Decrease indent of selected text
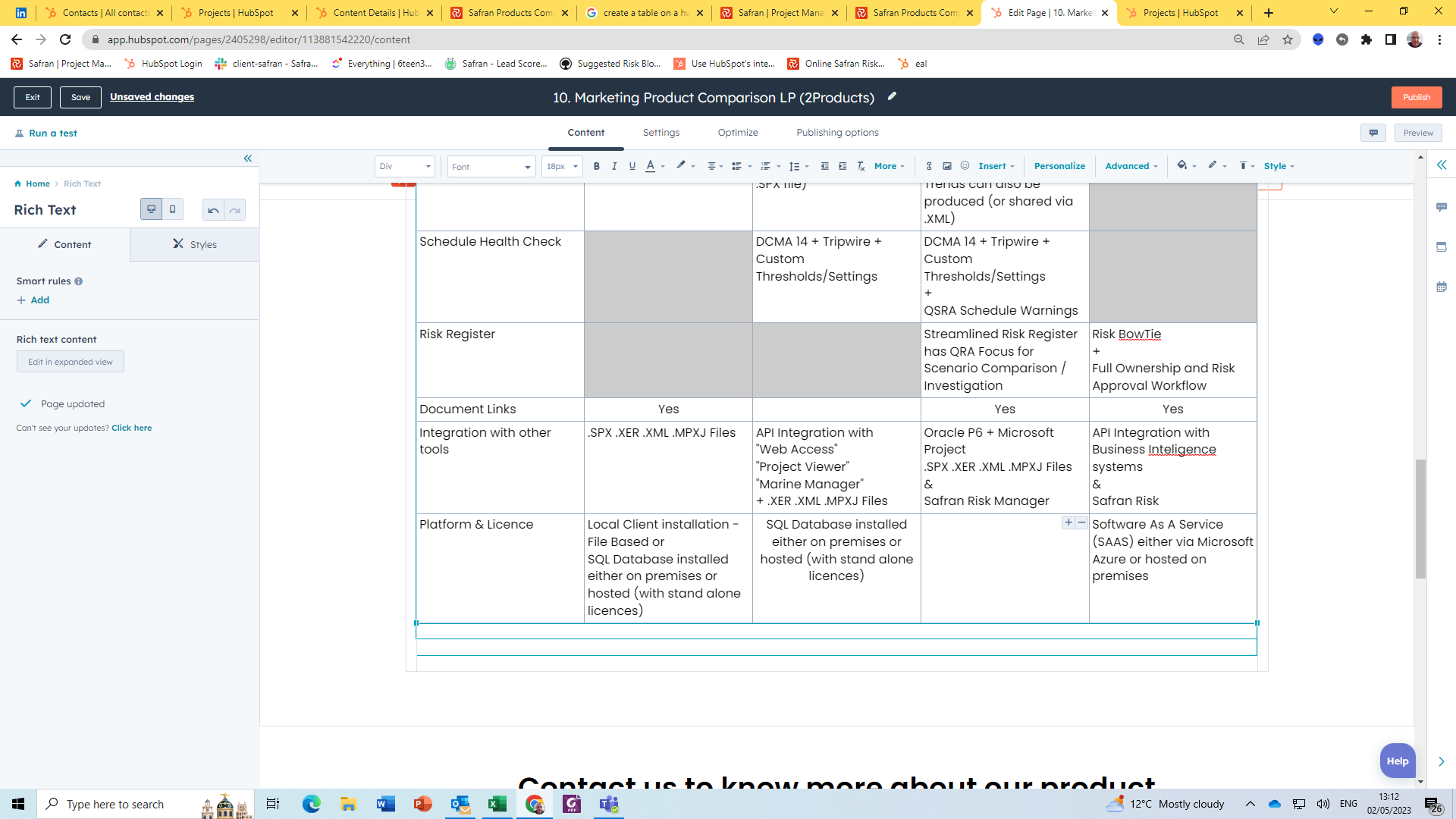 (x=825, y=166)
